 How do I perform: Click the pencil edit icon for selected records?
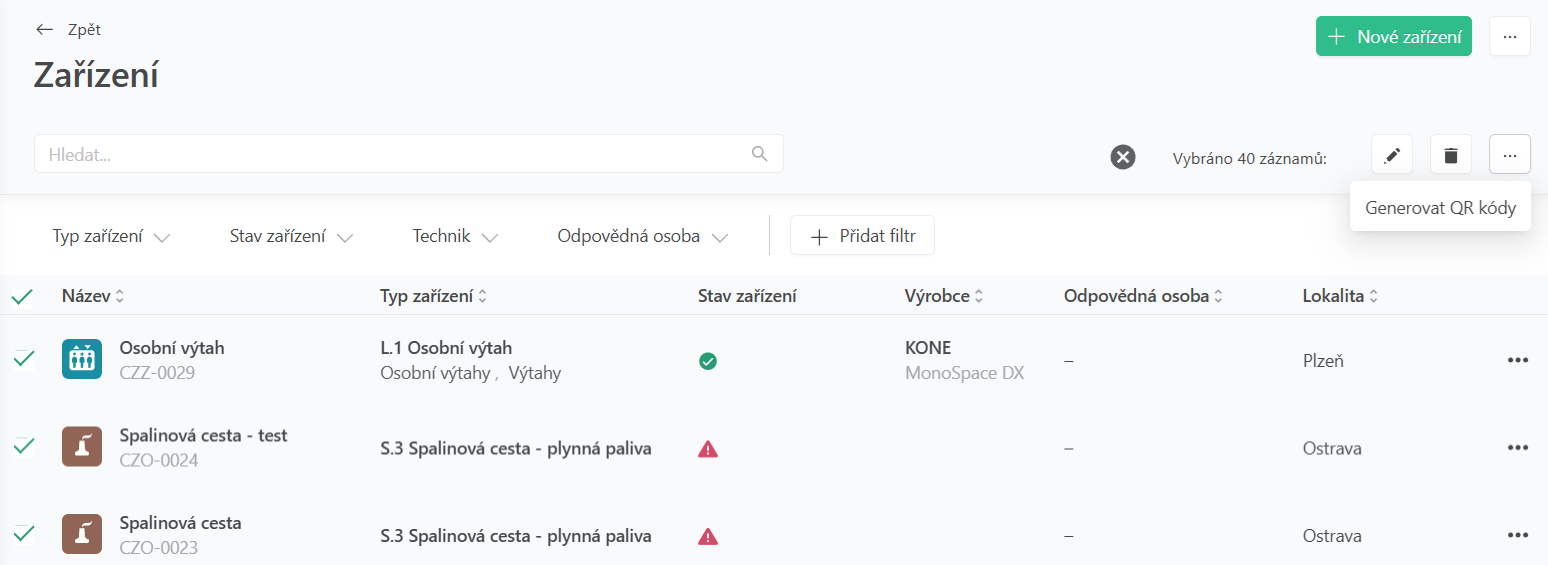click(x=1391, y=156)
